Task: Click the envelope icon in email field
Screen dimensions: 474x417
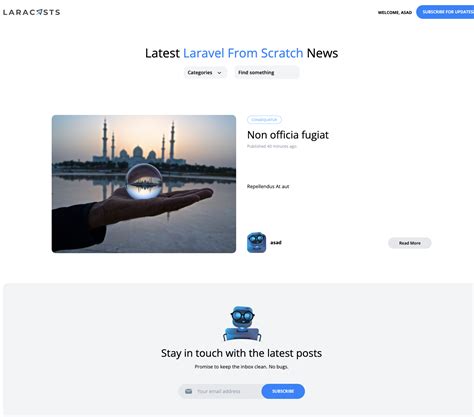Action: click(x=188, y=391)
